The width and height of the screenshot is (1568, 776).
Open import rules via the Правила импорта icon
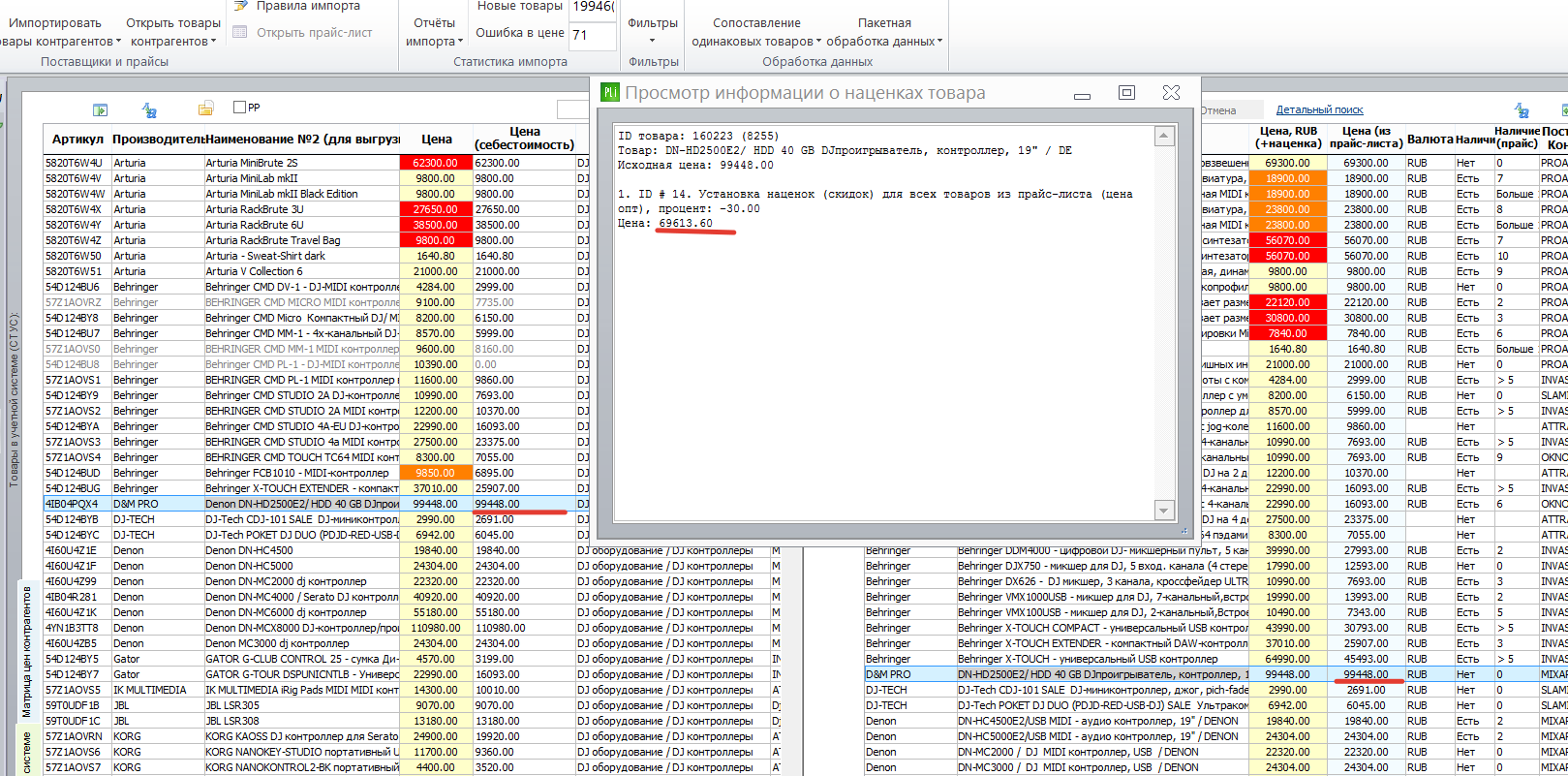tap(240, 6)
